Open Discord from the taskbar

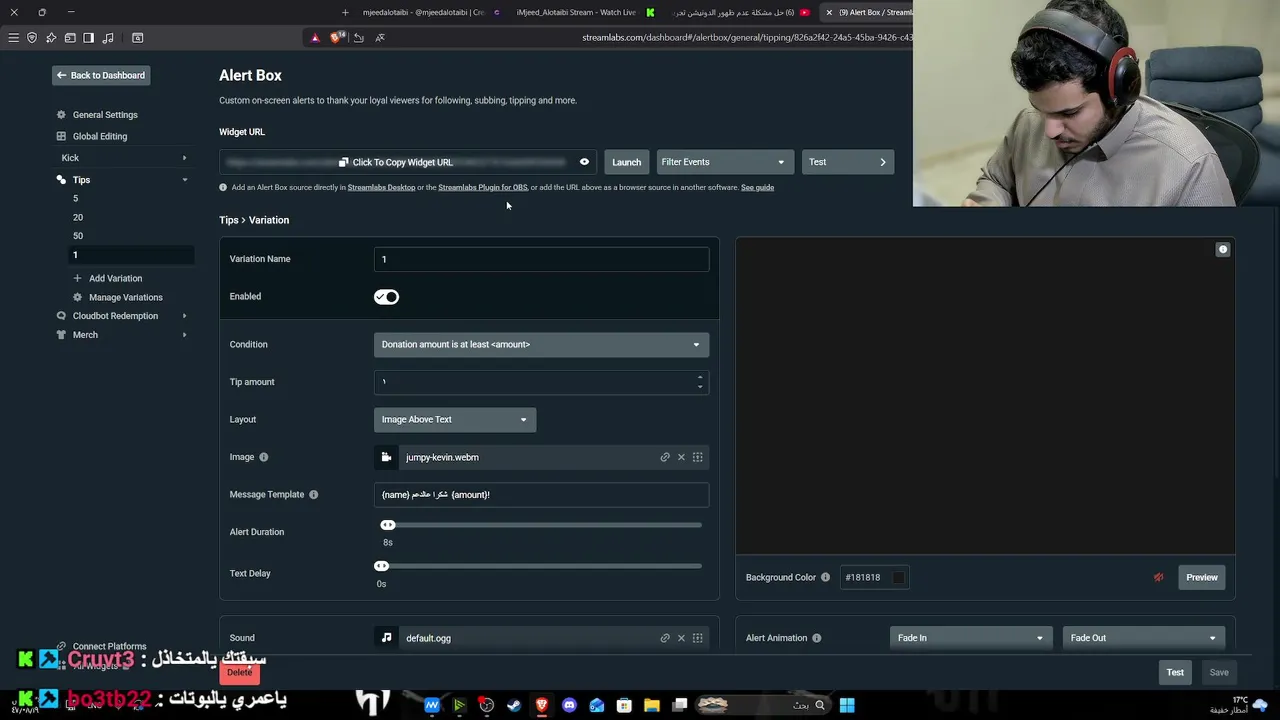tap(569, 705)
